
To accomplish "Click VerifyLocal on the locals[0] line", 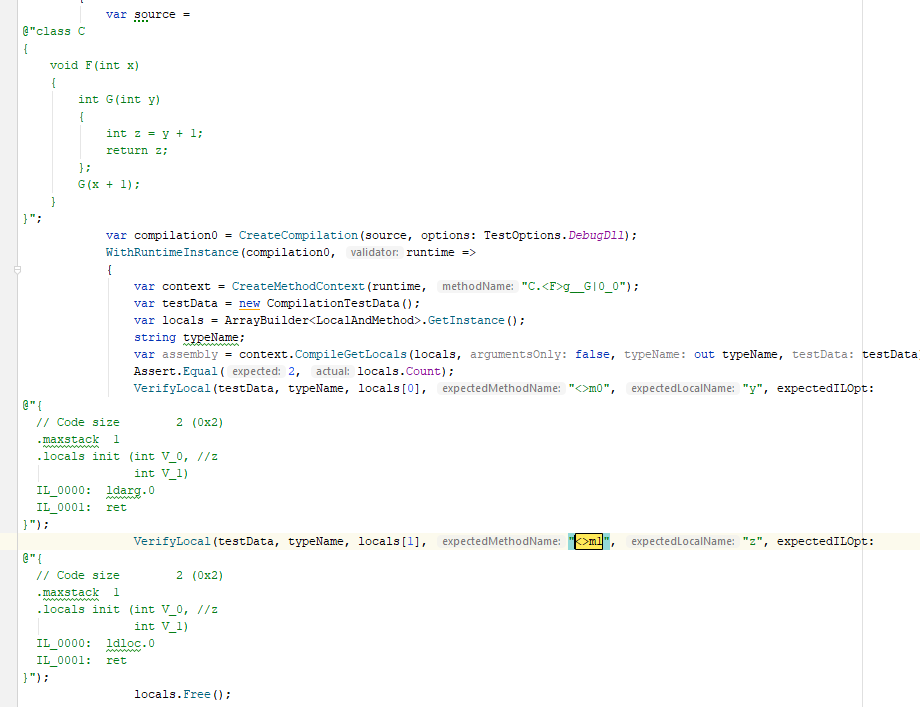I will [172, 388].
